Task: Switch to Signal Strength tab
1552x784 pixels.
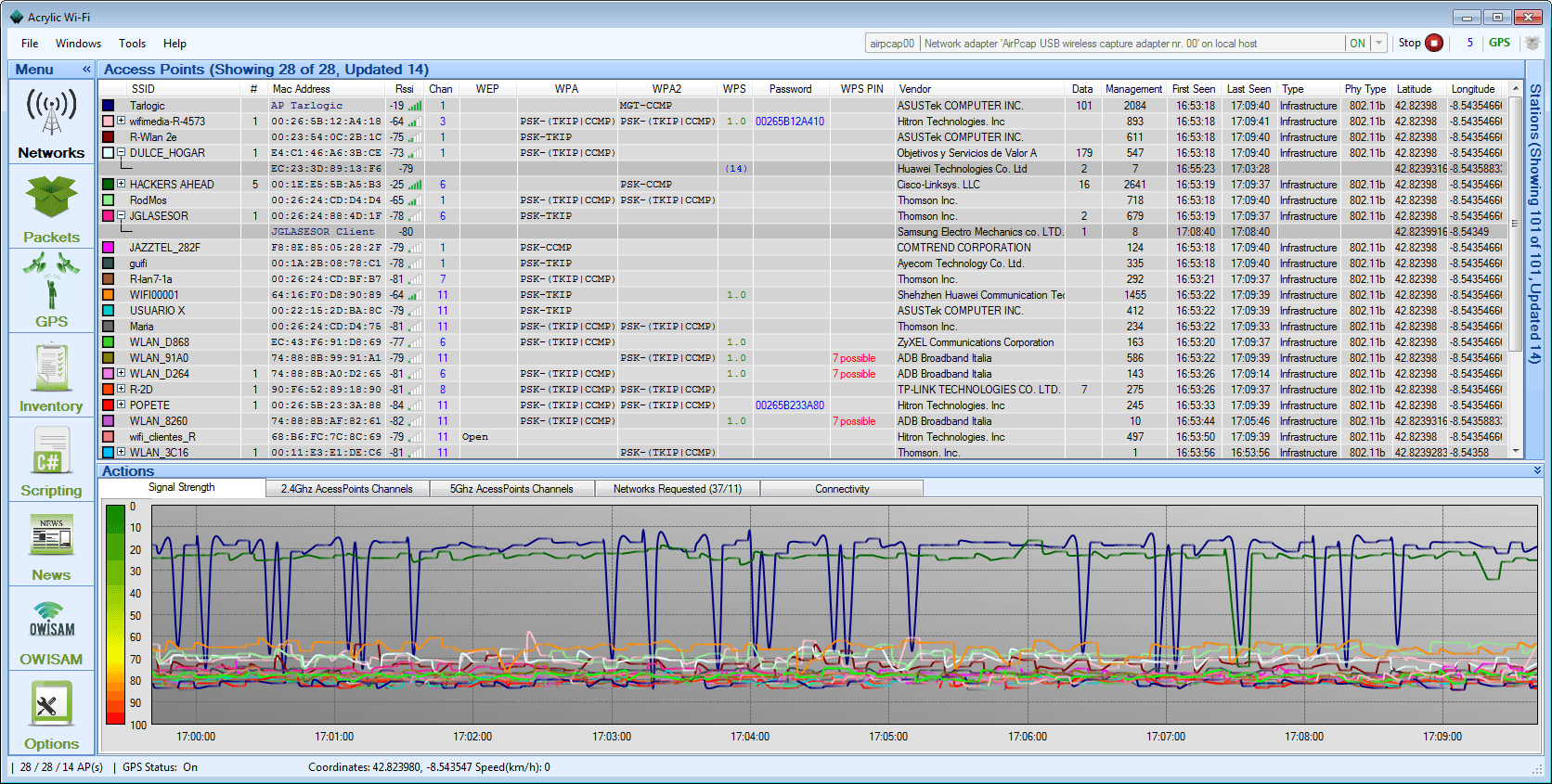Action: coord(182,488)
